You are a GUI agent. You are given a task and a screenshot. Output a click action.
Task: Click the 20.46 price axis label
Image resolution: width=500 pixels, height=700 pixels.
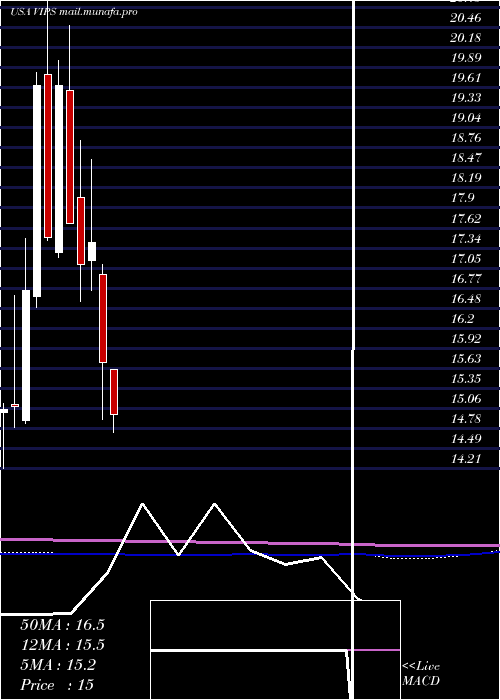tap(466, 18)
